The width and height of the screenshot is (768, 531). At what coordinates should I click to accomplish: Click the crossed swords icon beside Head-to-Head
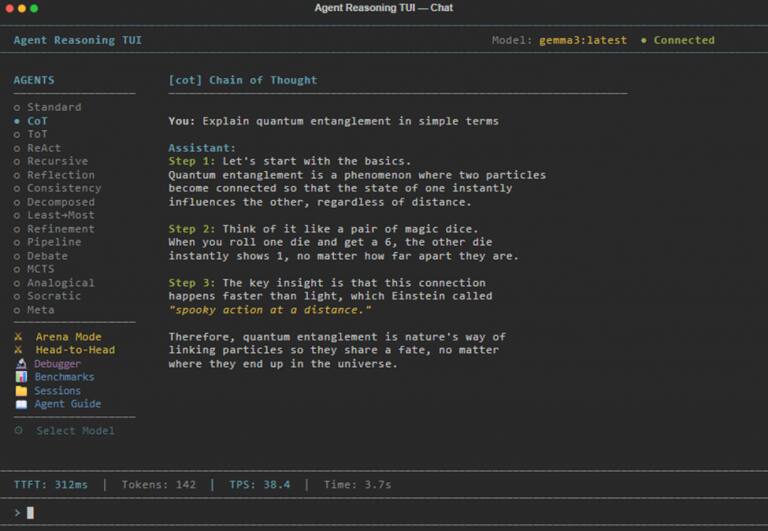[x=19, y=350]
